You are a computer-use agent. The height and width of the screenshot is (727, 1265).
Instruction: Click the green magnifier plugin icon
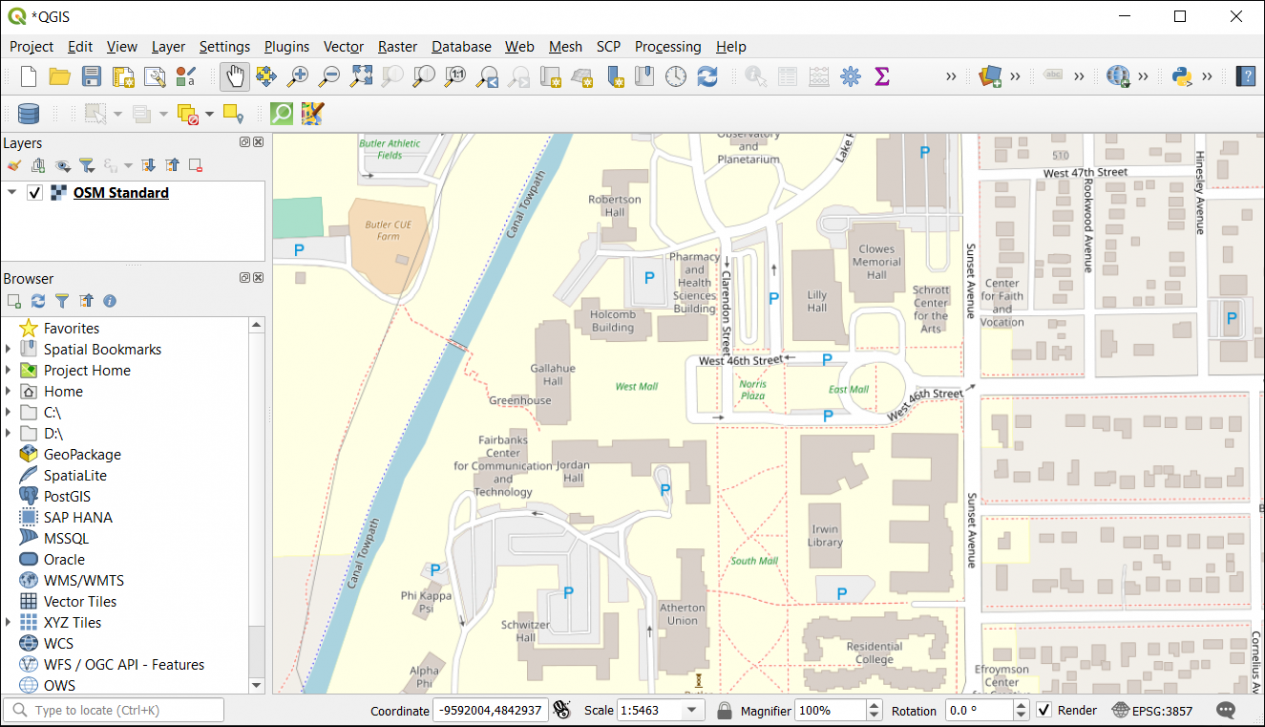point(282,114)
